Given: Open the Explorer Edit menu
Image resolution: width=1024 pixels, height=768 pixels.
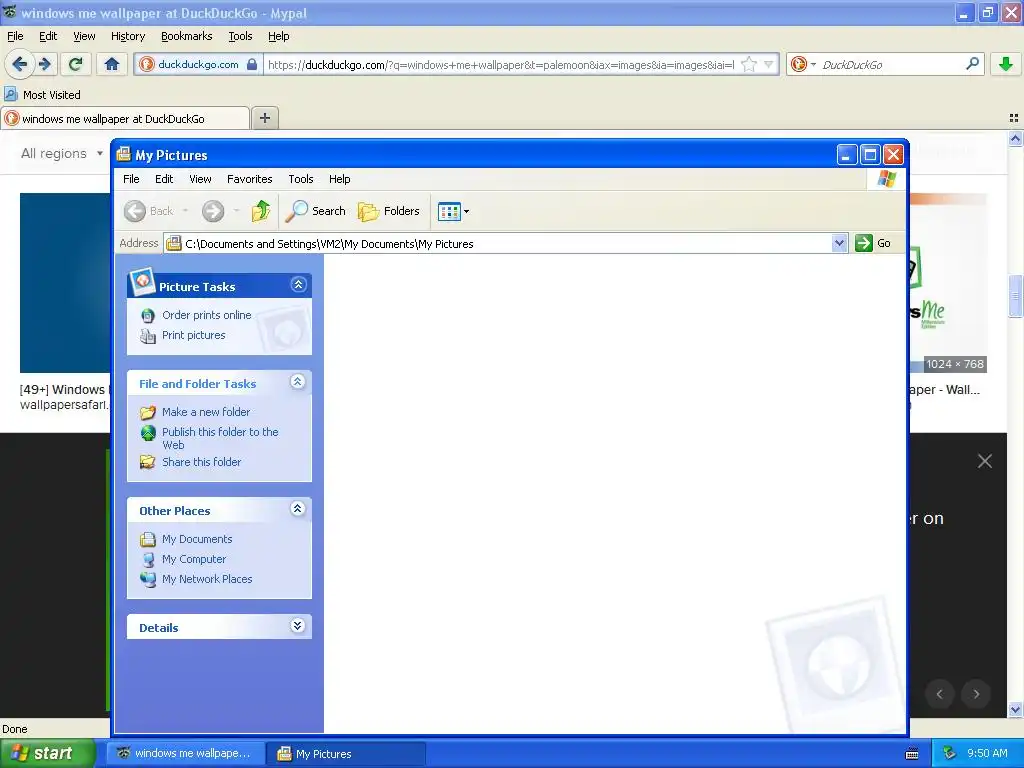Looking at the screenshot, I should coord(164,179).
